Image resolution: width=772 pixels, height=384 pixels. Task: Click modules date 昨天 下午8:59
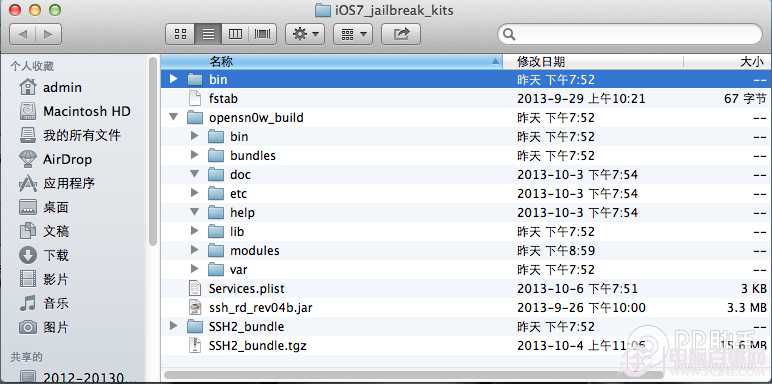[556, 251]
